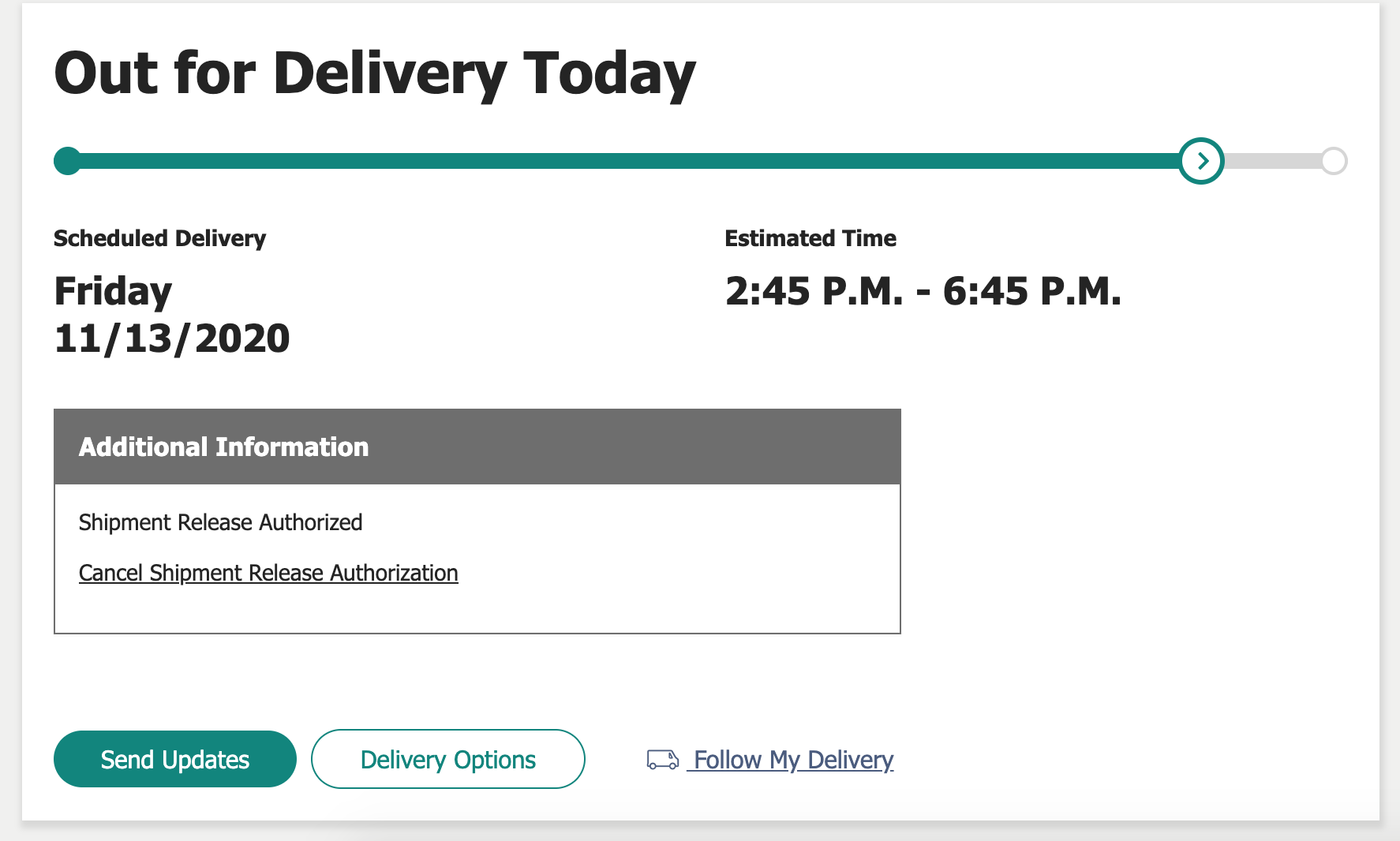Click the Out for Delivery Today heading
The image size is (1400, 841).
[374, 73]
